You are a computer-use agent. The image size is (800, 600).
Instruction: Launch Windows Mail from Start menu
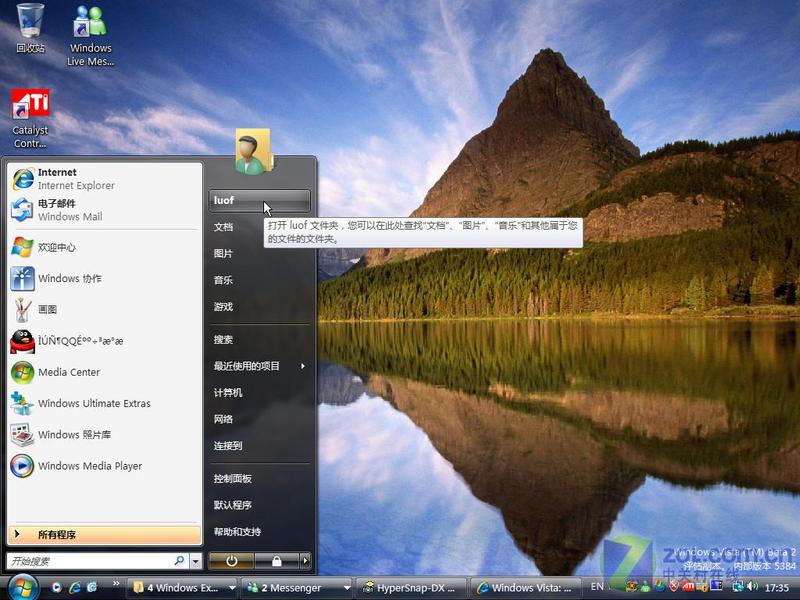tap(105, 210)
